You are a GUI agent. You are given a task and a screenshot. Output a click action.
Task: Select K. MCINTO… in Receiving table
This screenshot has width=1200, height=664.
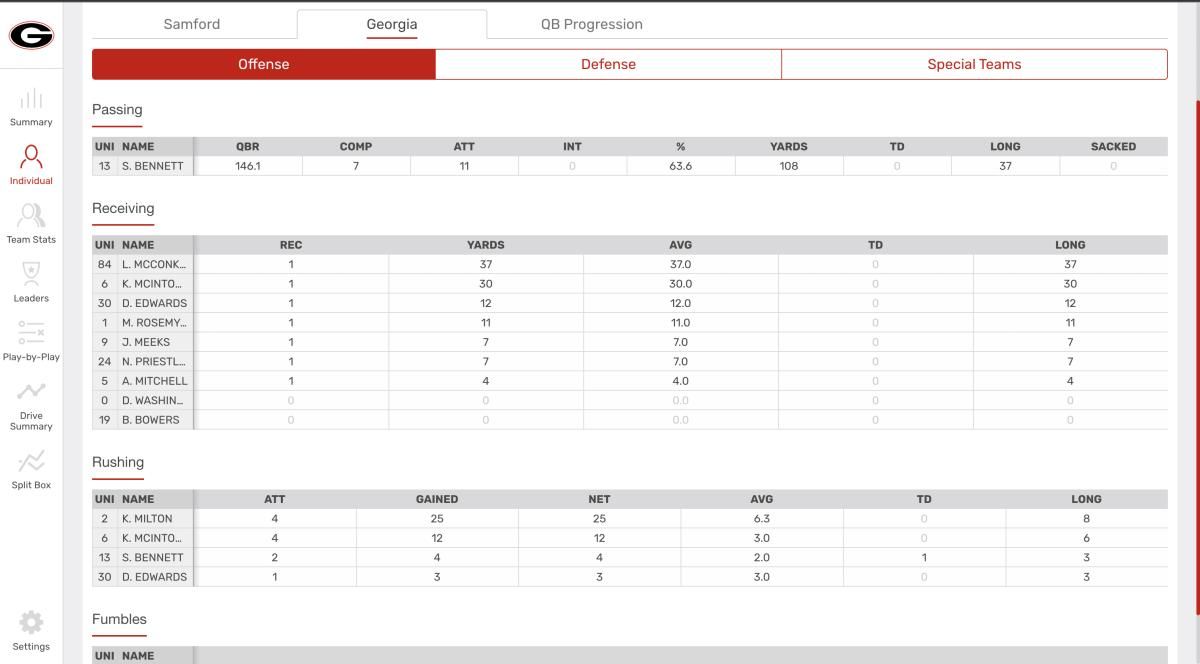(154, 284)
